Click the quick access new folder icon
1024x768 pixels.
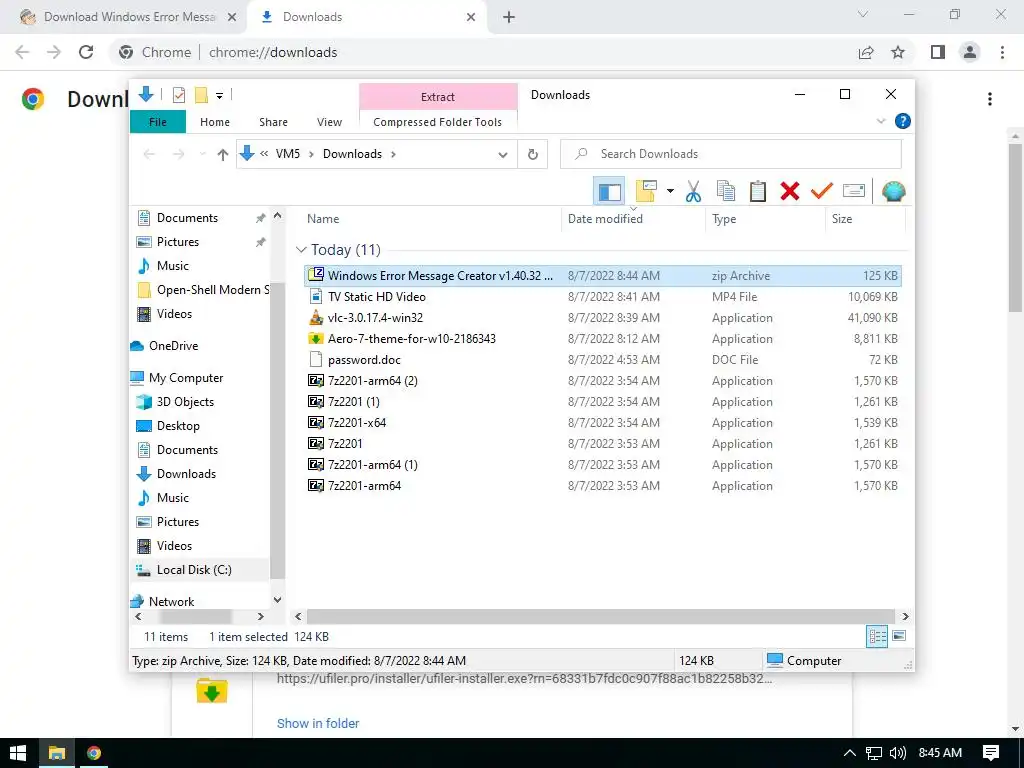coord(201,95)
